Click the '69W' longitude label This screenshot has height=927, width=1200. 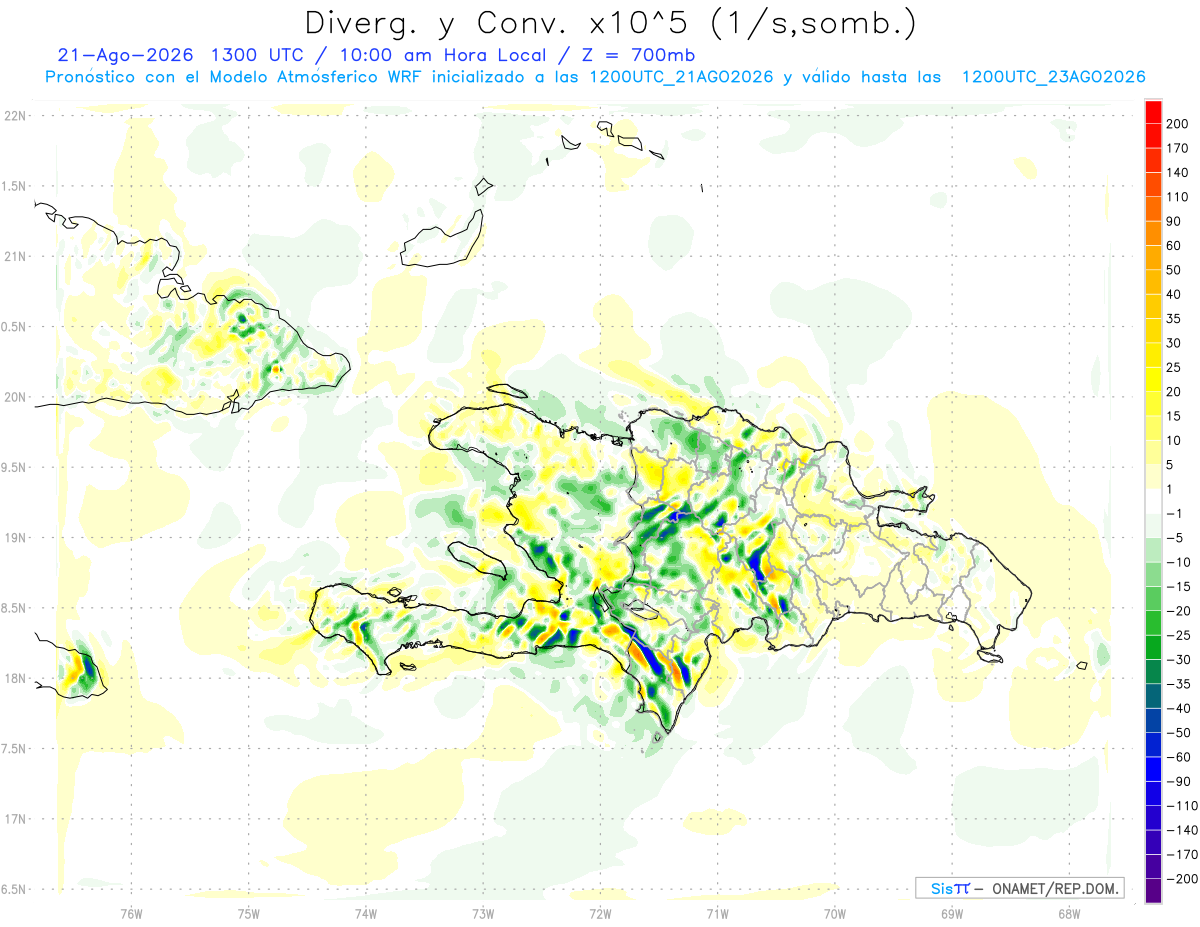pyautogui.click(x=952, y=913)
